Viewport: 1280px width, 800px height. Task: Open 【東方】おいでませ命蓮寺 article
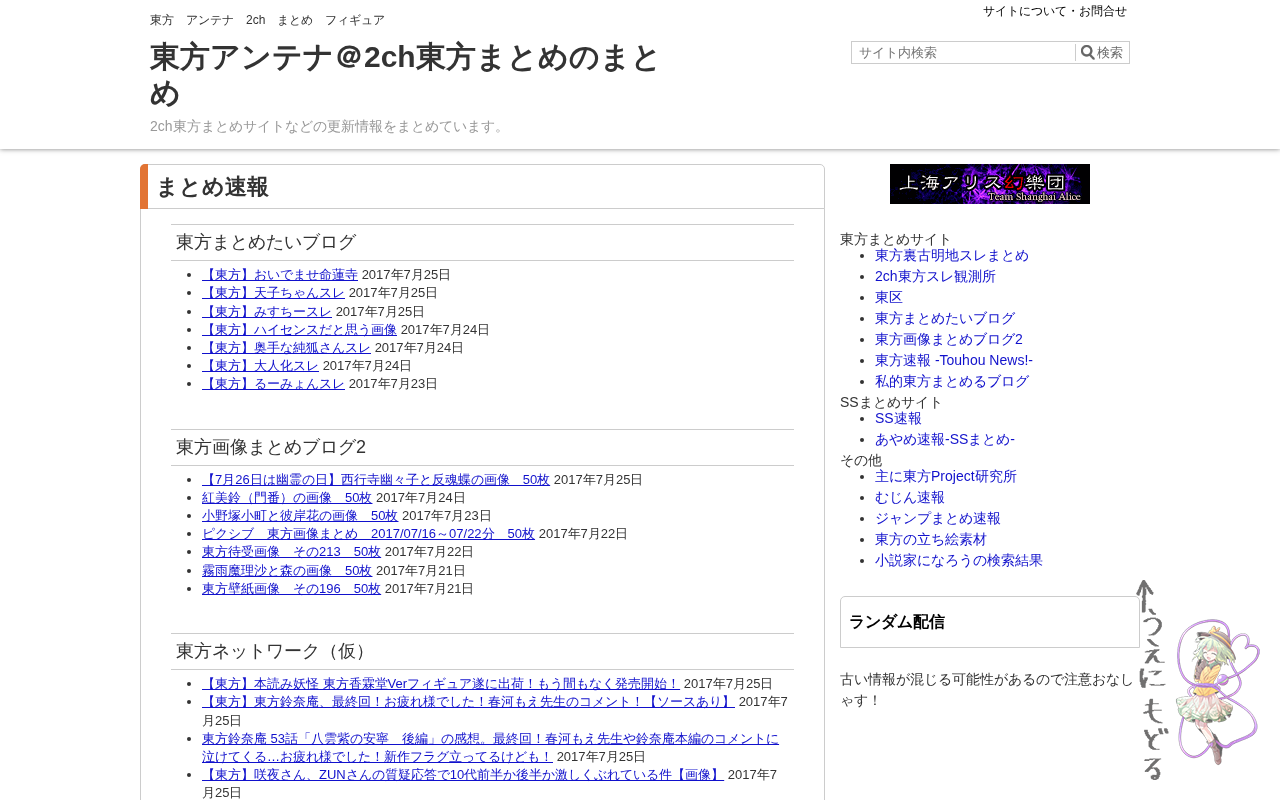280,275
